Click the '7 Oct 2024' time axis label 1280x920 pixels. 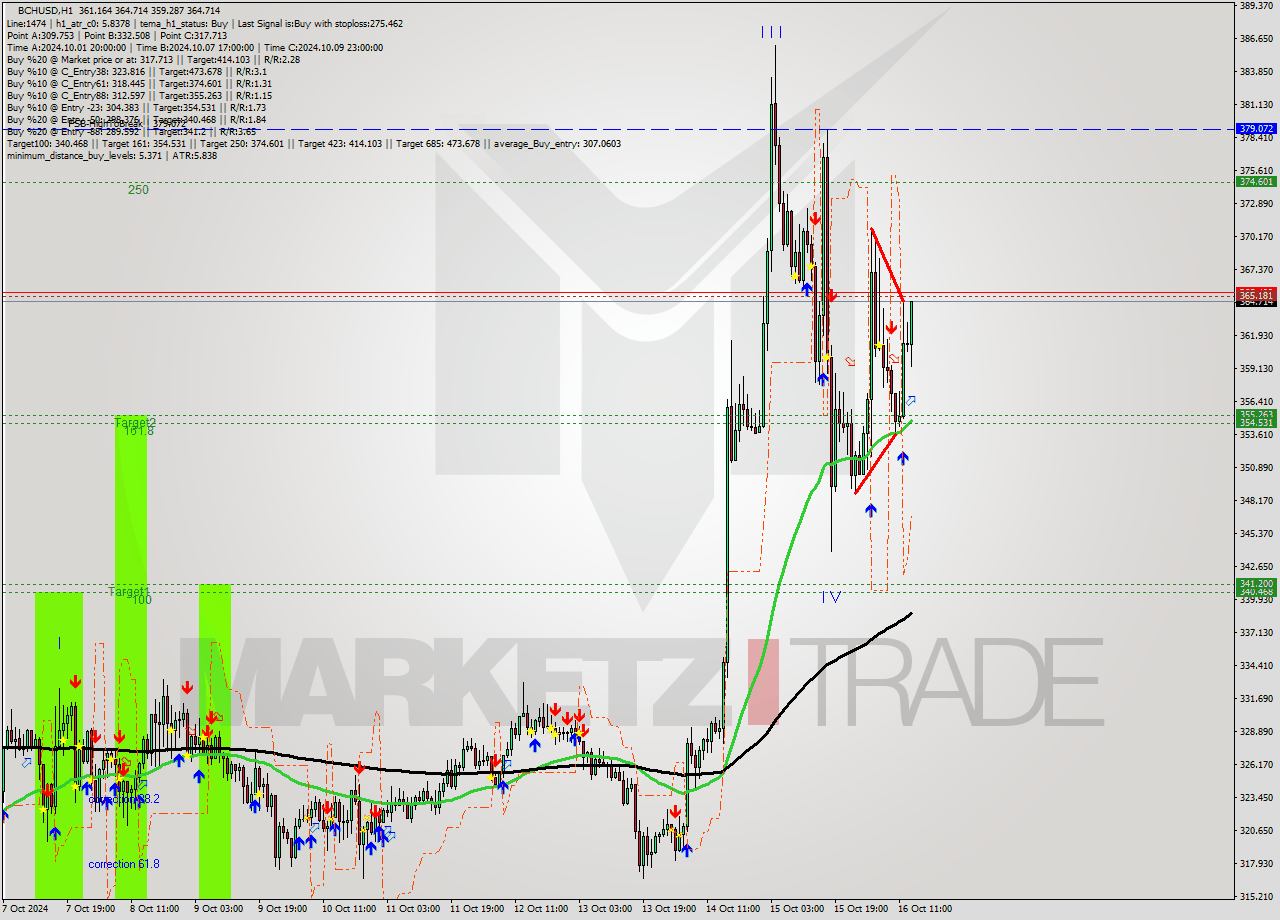[25, 909]
